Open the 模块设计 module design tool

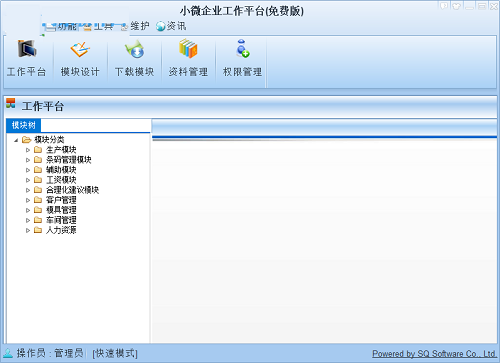point(80,58)
